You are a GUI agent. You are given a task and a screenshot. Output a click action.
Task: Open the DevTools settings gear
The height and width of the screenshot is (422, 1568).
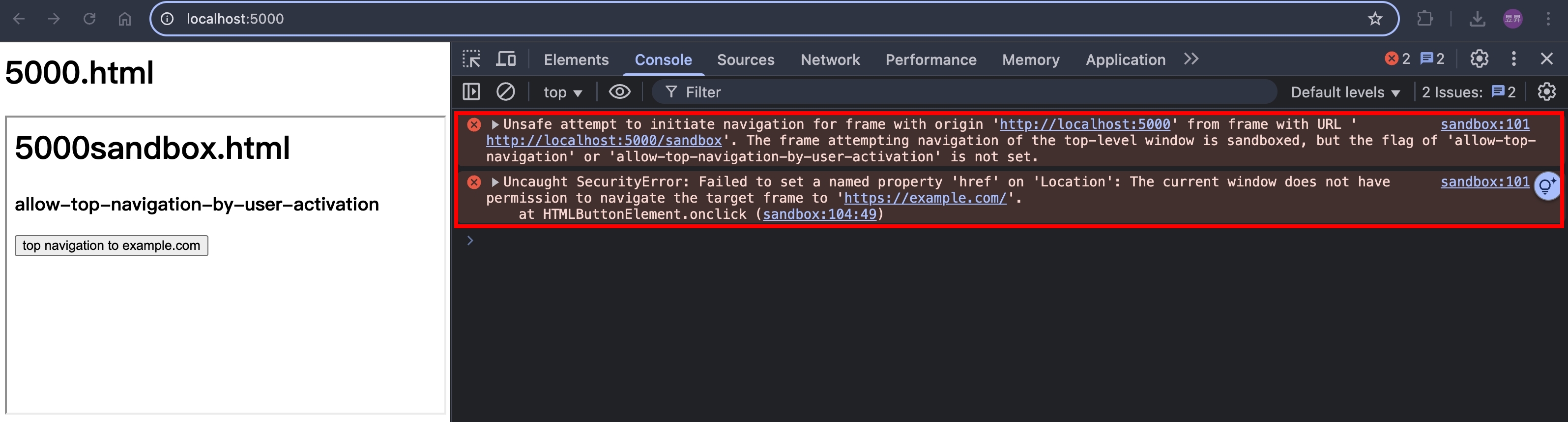click(x=1479, y=59)
